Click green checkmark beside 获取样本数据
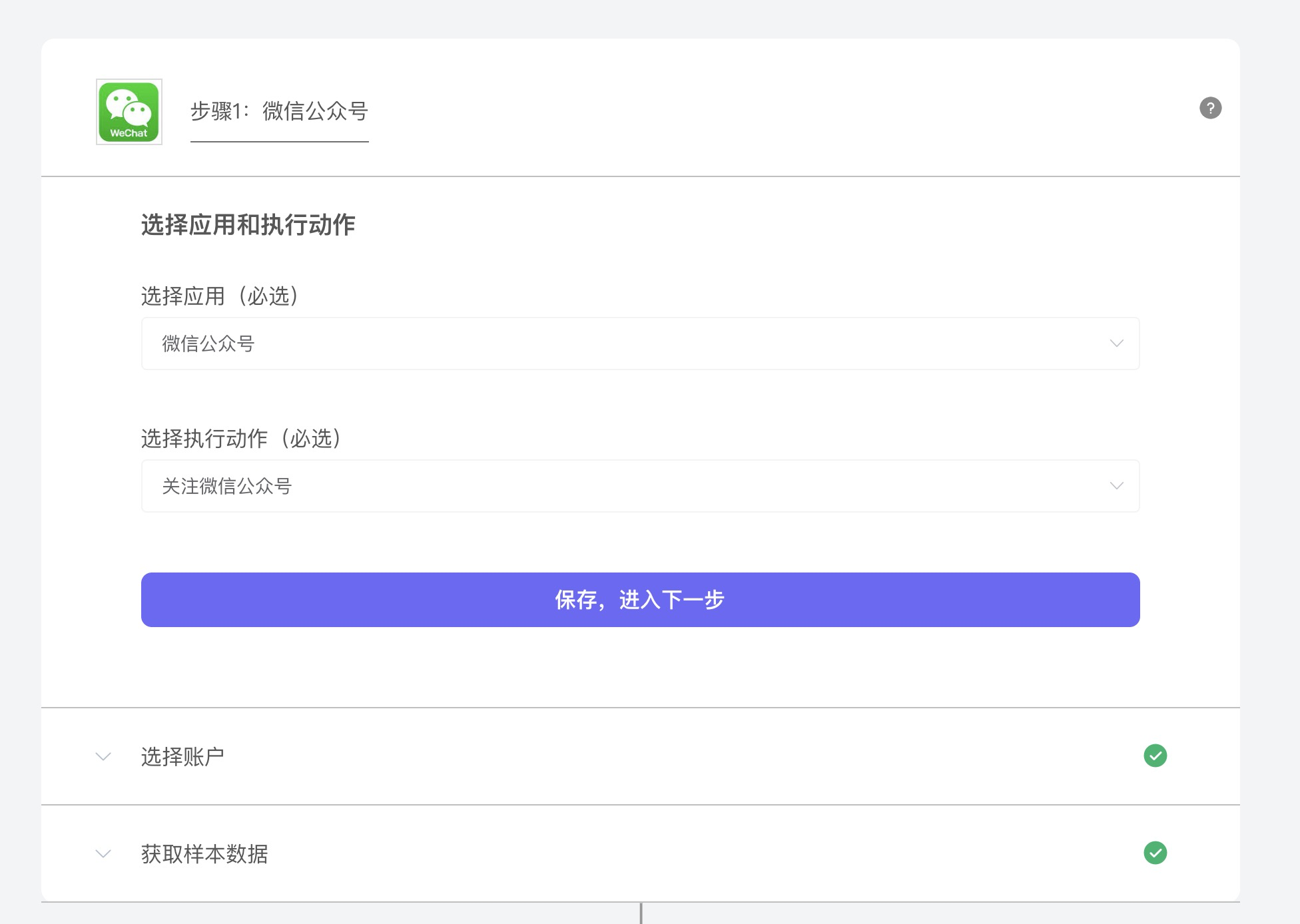1300x924 pixels. coord(1155,853)
